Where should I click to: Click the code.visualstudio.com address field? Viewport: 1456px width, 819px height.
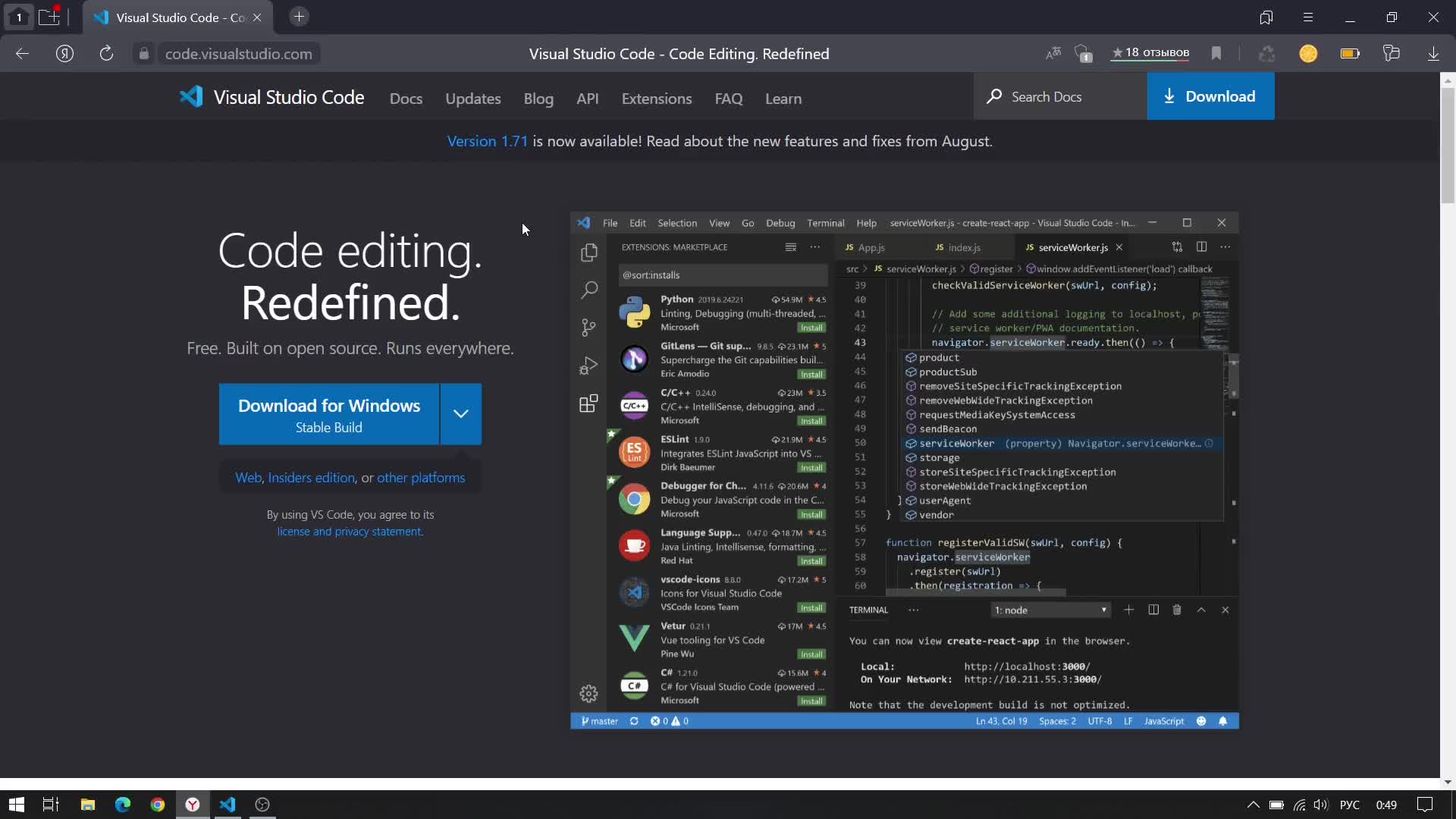(x=239, y=54)
